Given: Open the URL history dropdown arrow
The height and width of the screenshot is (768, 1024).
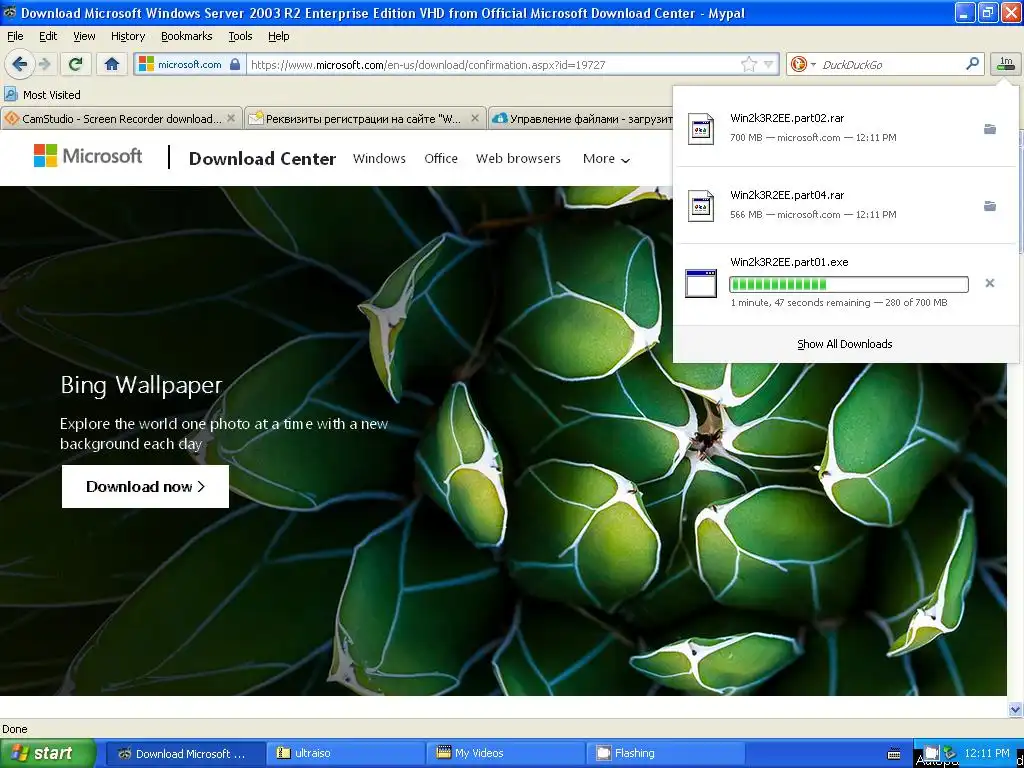Looking at the screenshot, I should click(x=769, y=64).
